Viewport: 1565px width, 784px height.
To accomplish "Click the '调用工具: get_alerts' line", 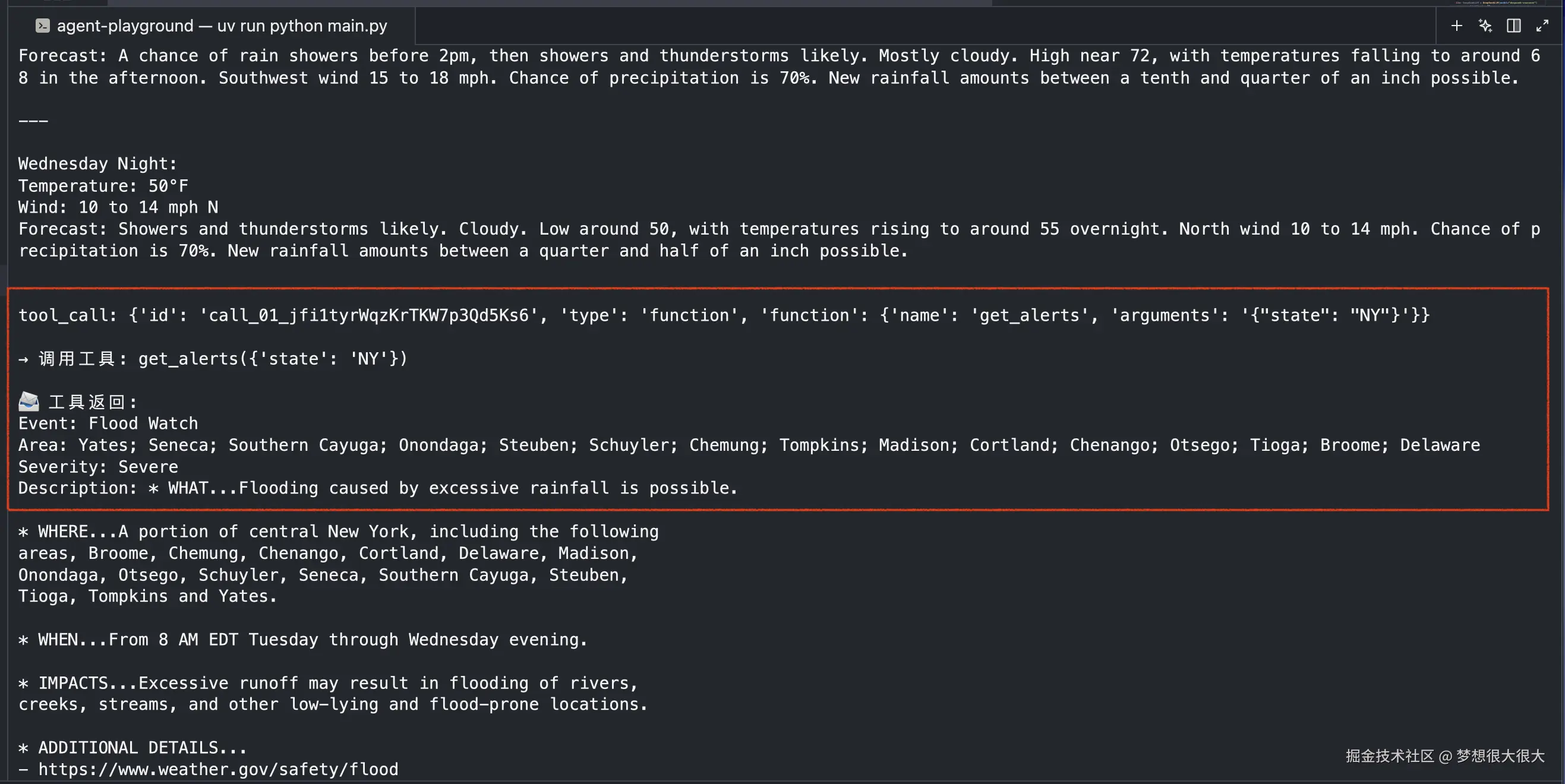I will 213,359.
